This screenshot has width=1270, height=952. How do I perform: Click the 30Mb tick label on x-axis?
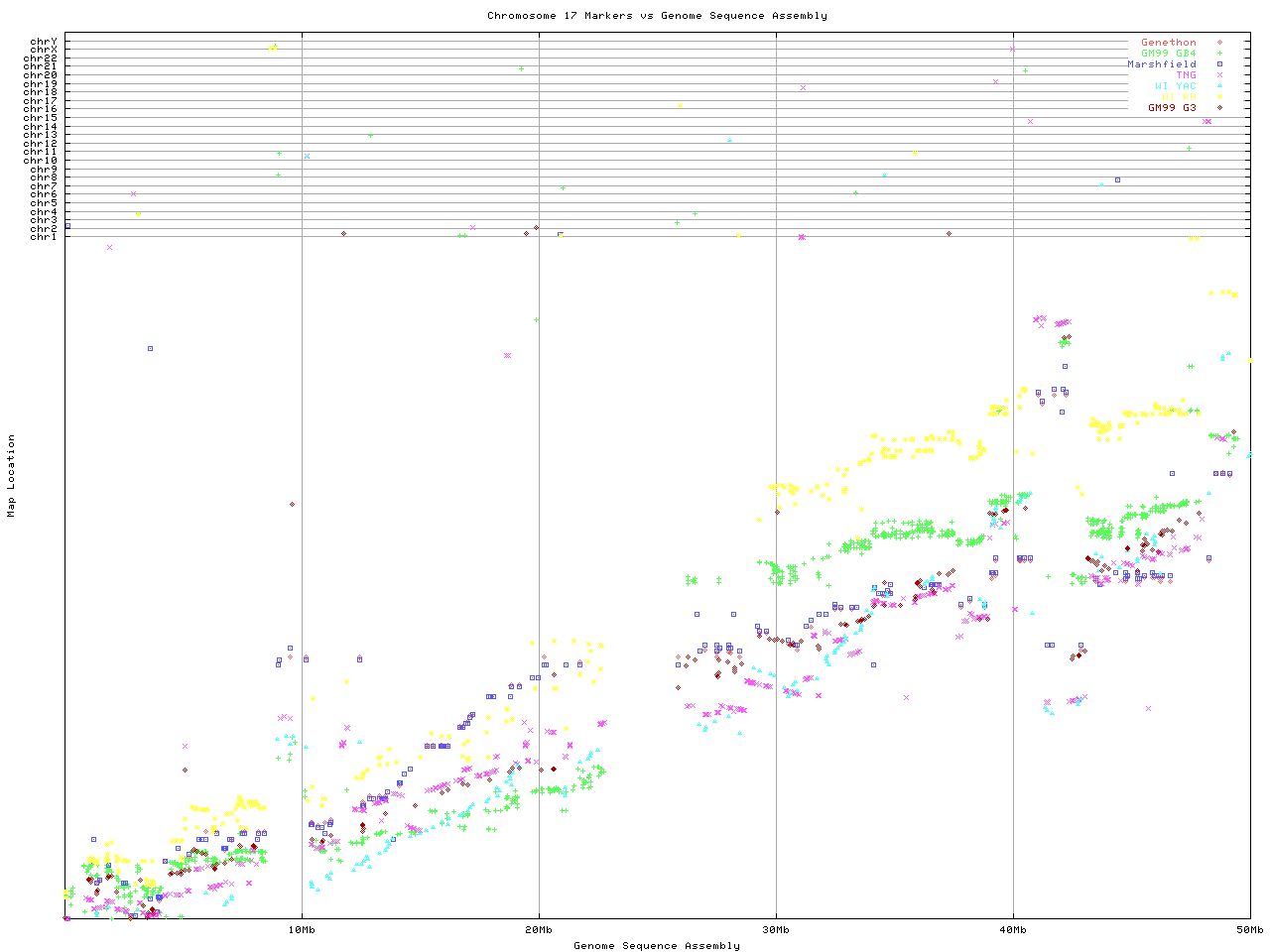pos(776,929)
